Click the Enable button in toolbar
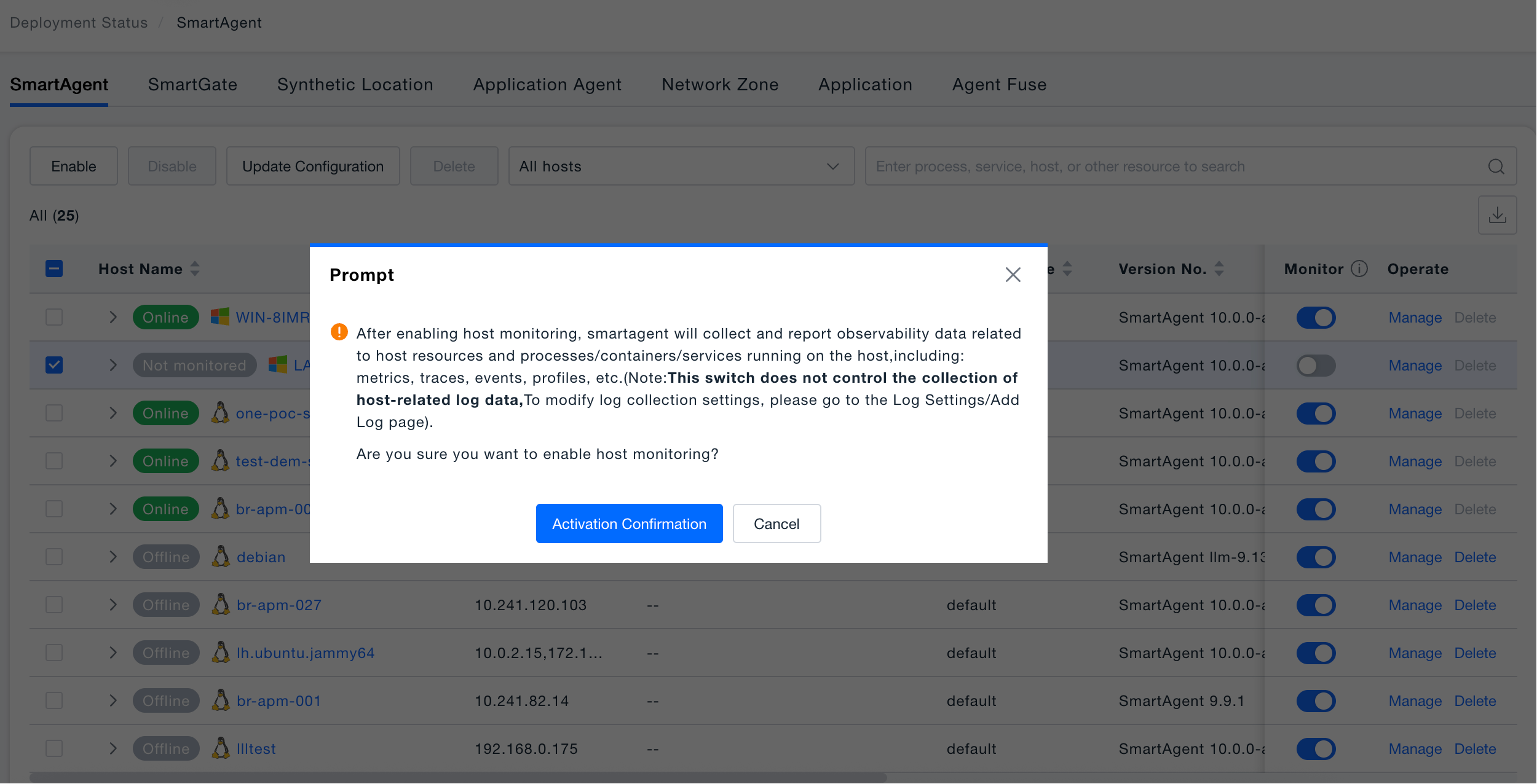The height and width of the screenshot is (784, 1537). coord(74,166)
